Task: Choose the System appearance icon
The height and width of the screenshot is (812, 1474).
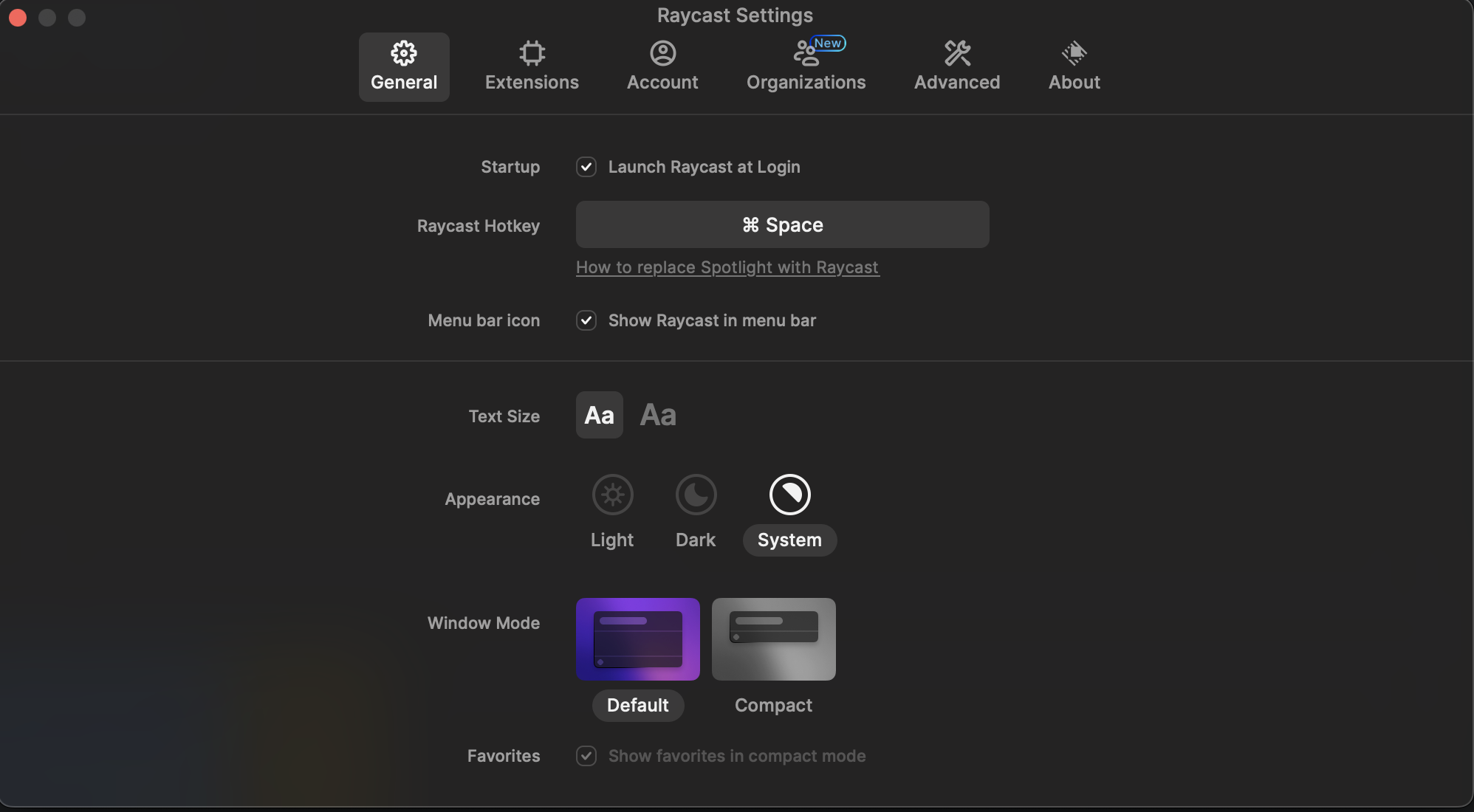Action: coord(790,495)
